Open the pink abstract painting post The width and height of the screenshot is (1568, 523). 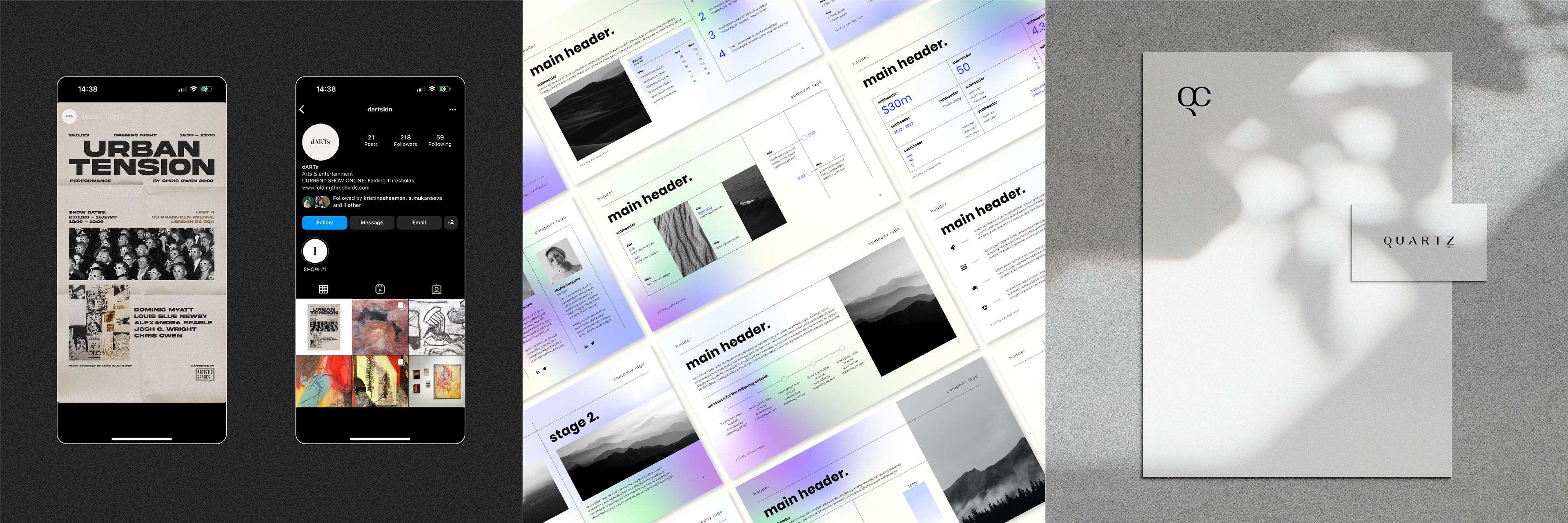tap(381, 326)
